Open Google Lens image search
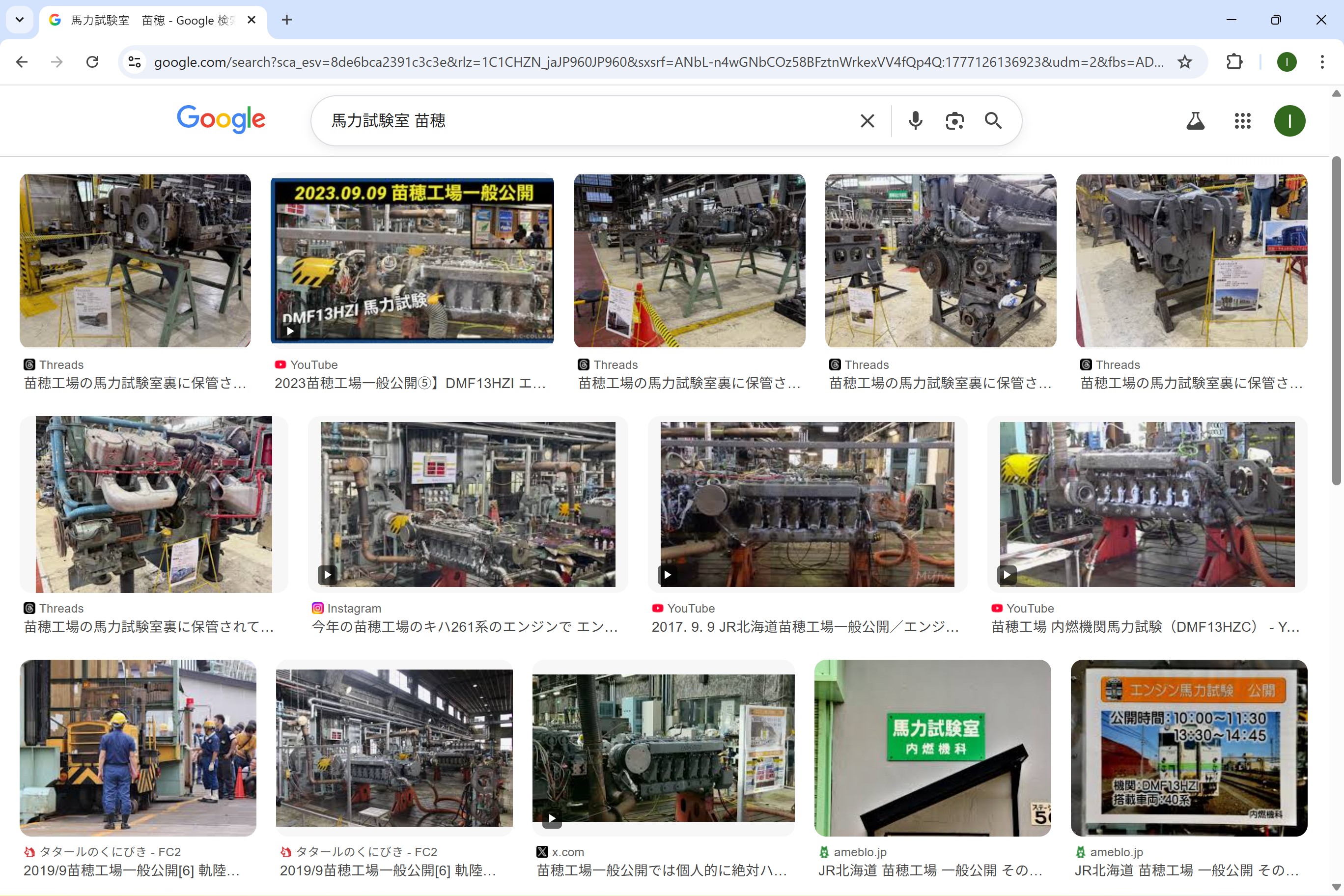The image size is (1344, 896). (954, 120)
